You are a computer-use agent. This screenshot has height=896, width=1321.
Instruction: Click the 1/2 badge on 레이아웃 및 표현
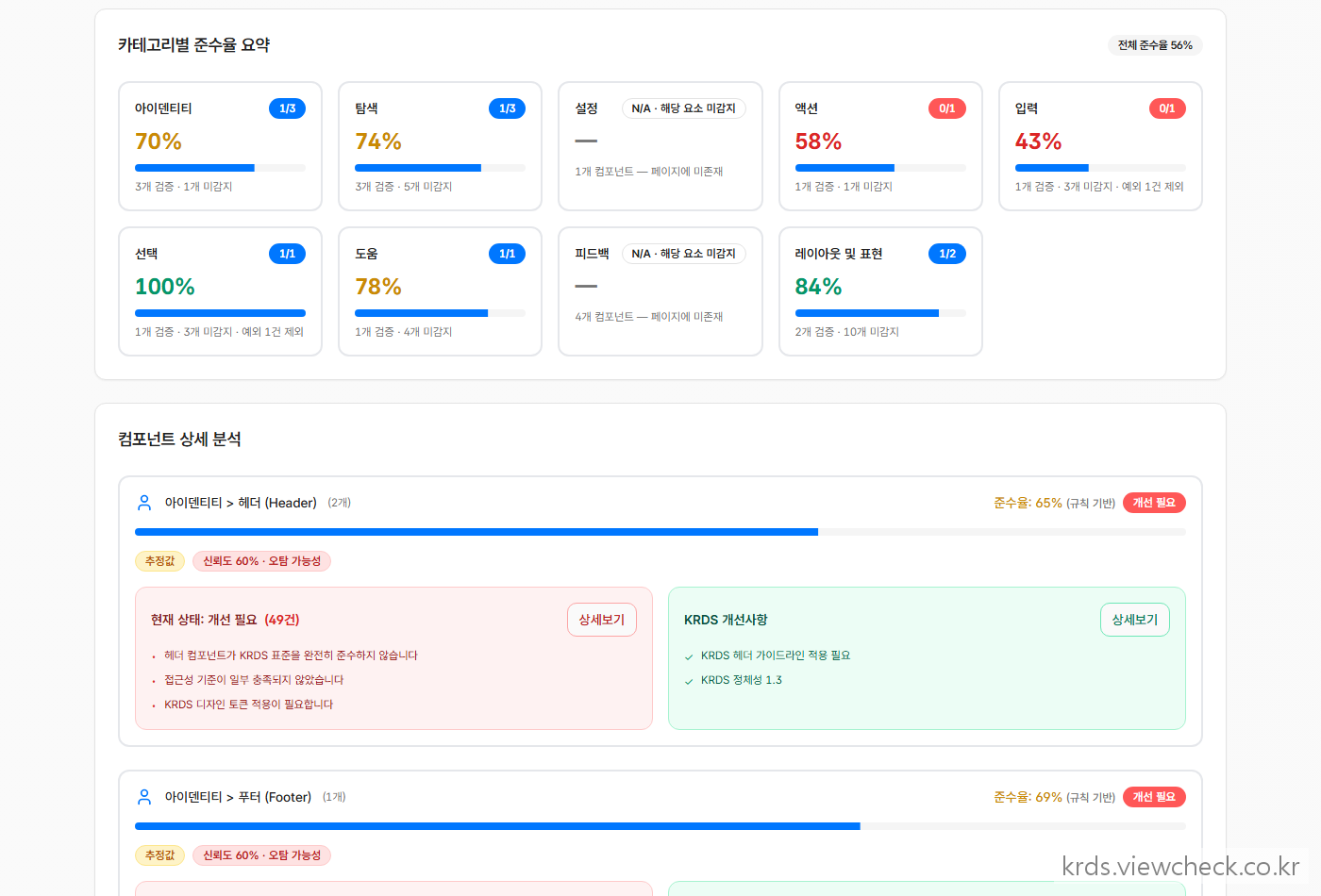pos(947,254)
